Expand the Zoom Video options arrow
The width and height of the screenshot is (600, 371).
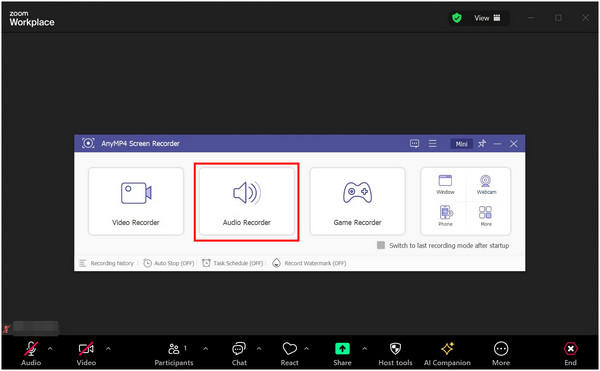point(108,348)
